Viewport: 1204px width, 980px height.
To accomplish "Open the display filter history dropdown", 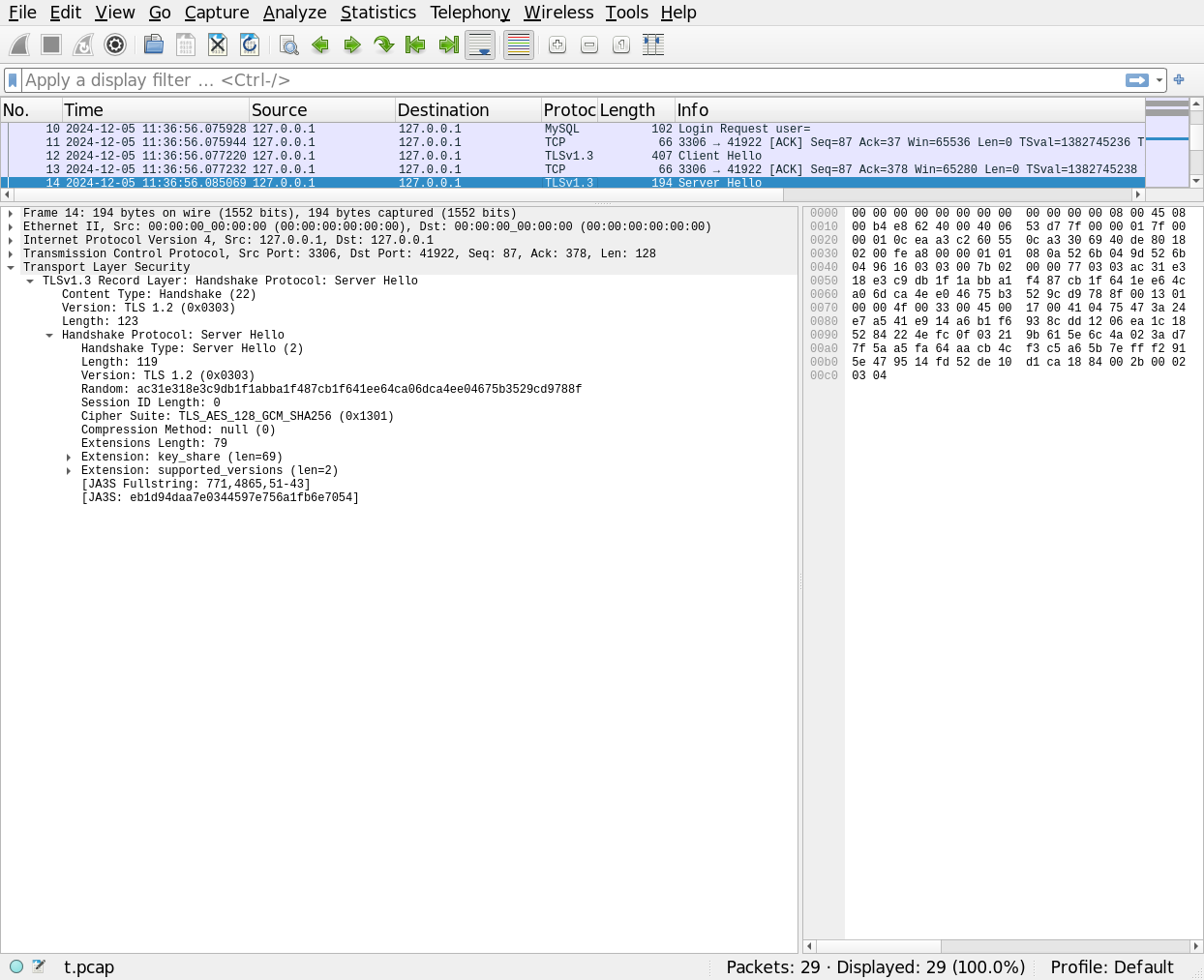I will point(1159,80).
